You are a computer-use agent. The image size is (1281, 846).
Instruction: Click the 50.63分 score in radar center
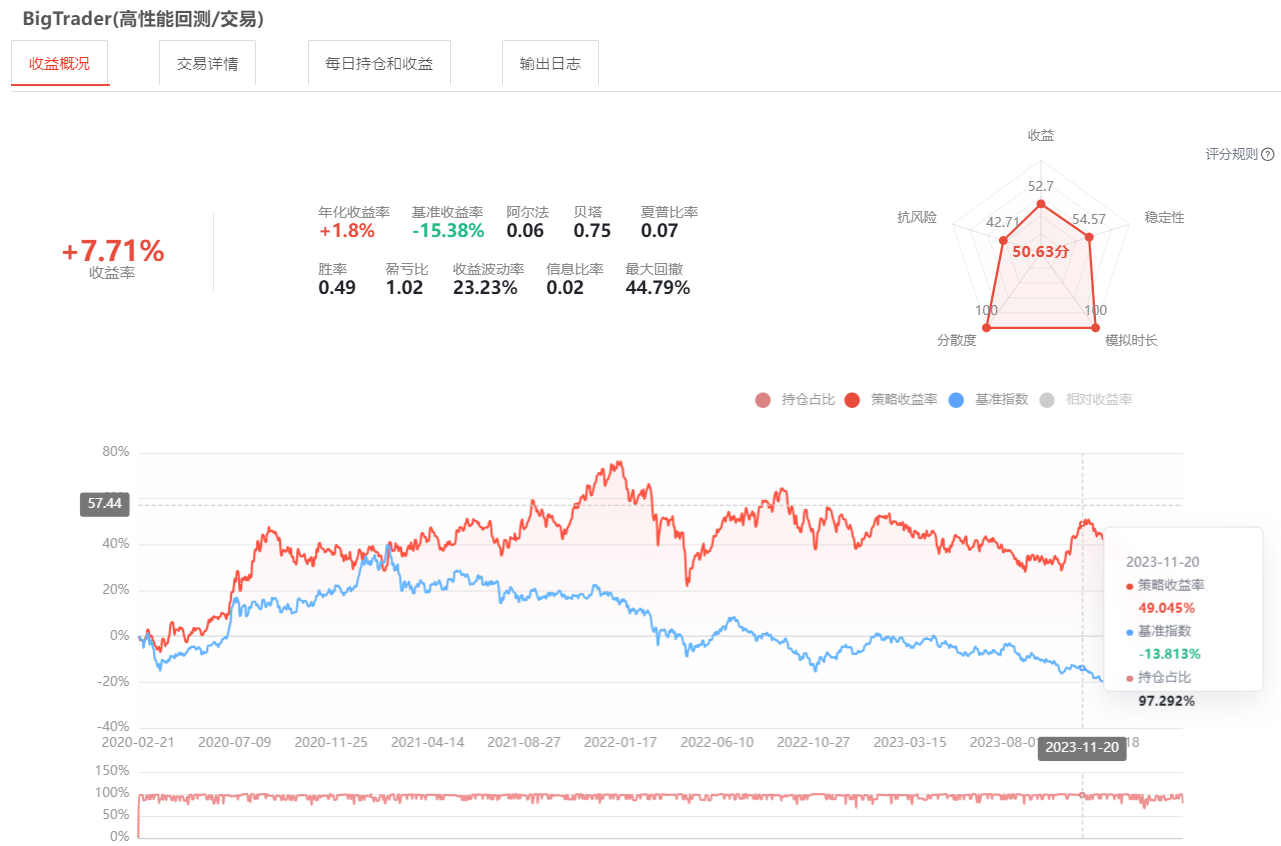(1041, 252)
